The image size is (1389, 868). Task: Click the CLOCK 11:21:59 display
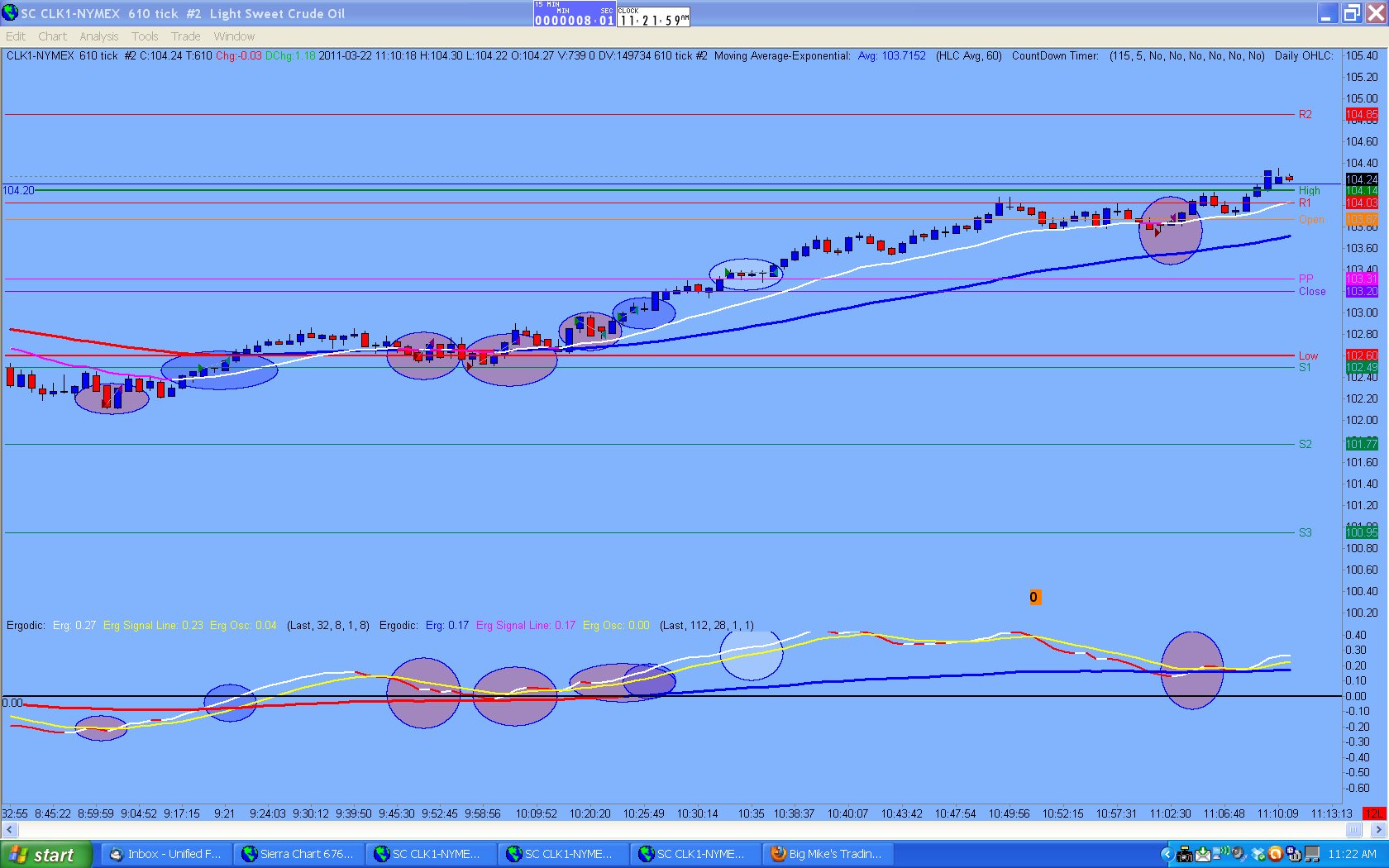click(x=654, y=17)
